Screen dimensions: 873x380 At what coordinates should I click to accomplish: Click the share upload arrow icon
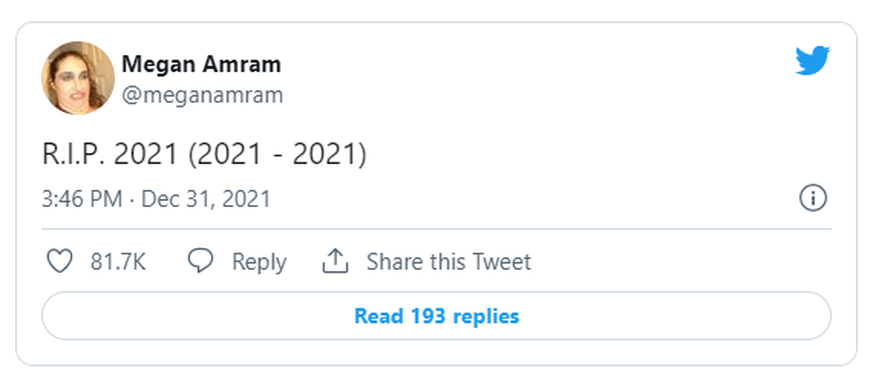(335, 261)
